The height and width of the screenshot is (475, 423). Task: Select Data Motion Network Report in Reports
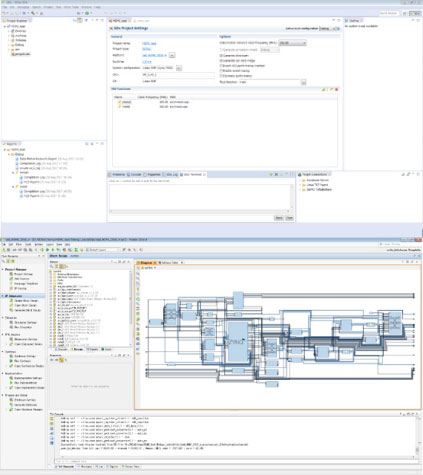49,159
